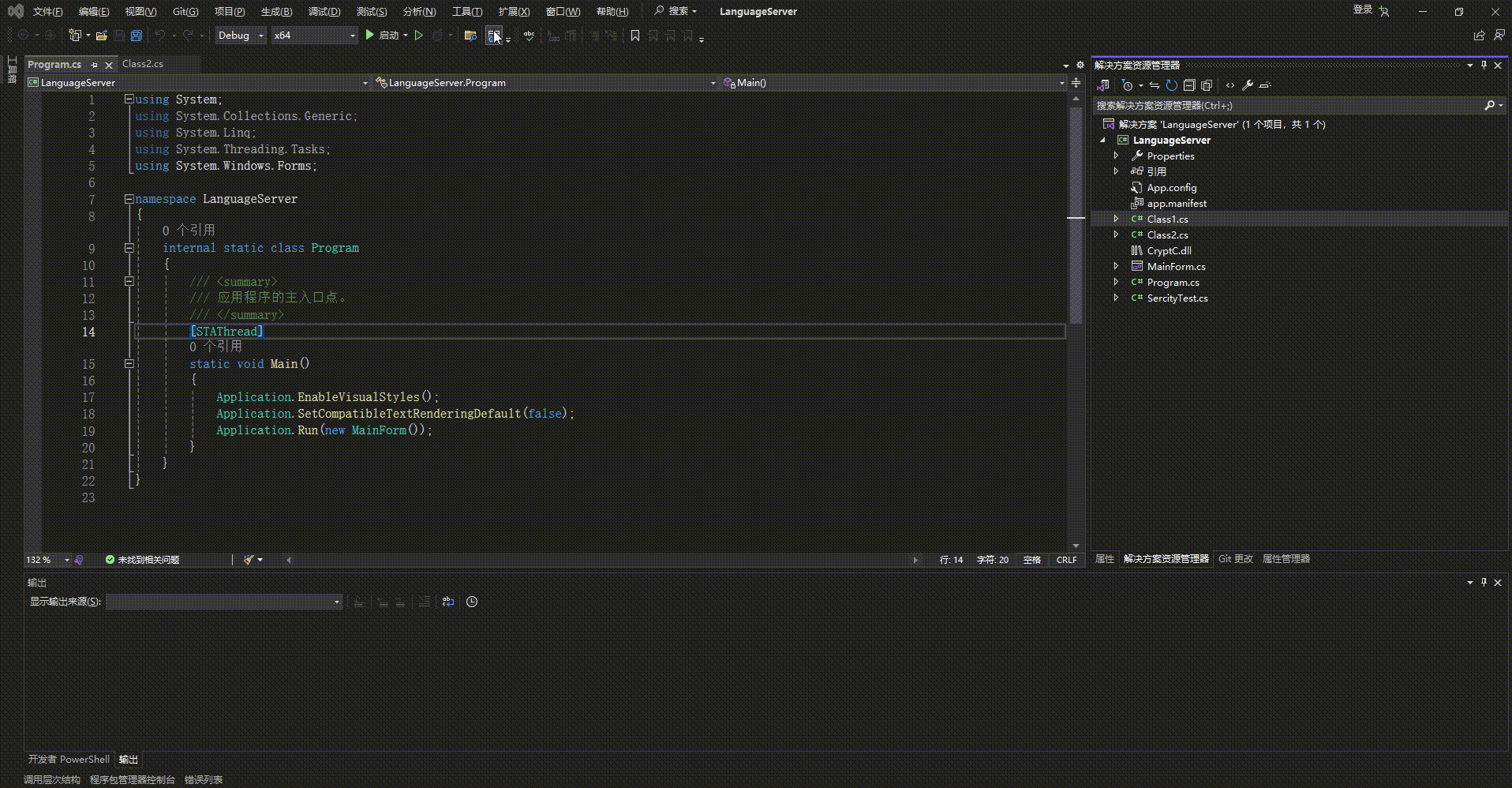The width and height of the screenshot is (1512, 788).
Task: Click the editor settings gear icon above scrollbar
Action: click(1080, 65)
